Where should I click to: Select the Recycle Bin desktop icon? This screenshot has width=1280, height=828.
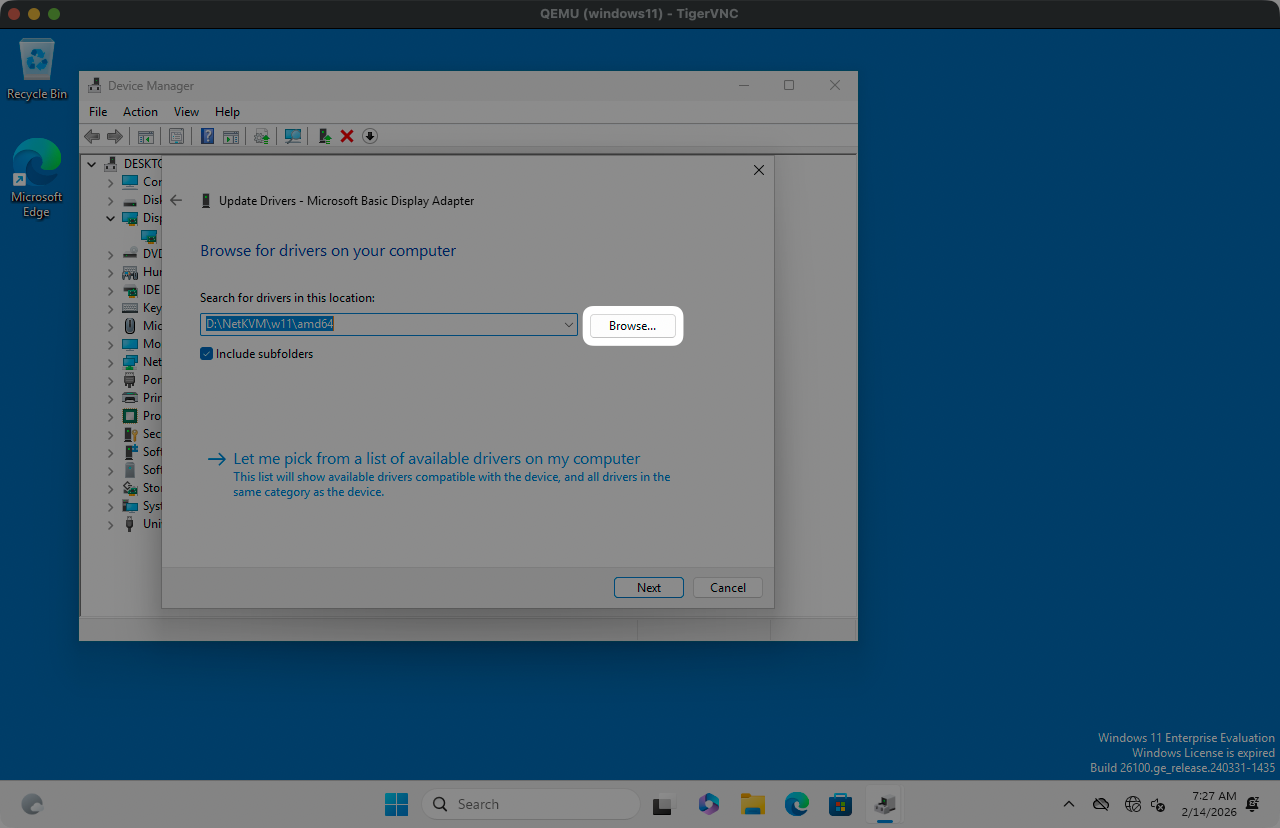click(37, 69)
